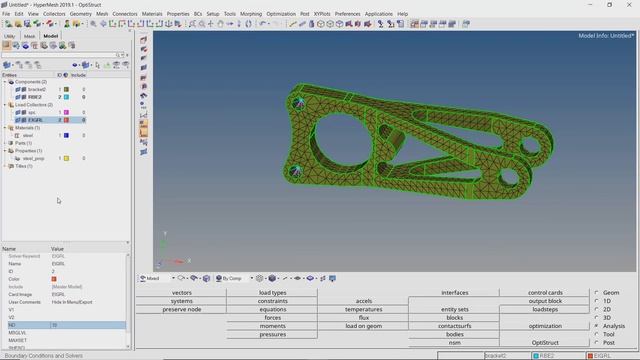
Task: Select the Analysis panel page radio button
Action: coord(597,326)
